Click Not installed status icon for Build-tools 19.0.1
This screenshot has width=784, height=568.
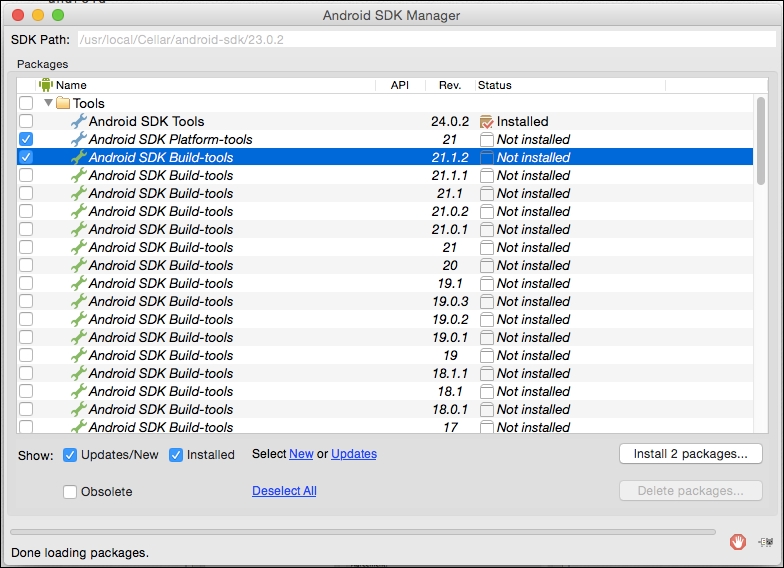point(486,338)
